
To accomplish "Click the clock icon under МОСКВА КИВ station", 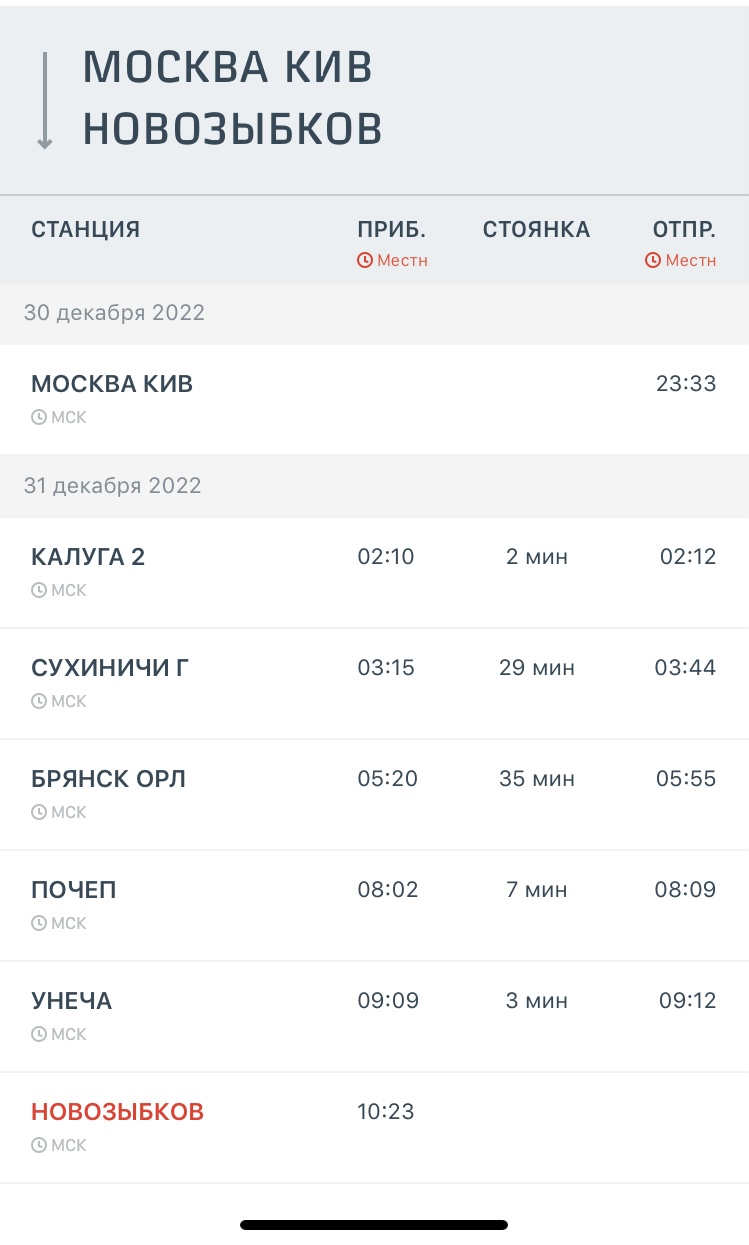I will tap(39, 417).
